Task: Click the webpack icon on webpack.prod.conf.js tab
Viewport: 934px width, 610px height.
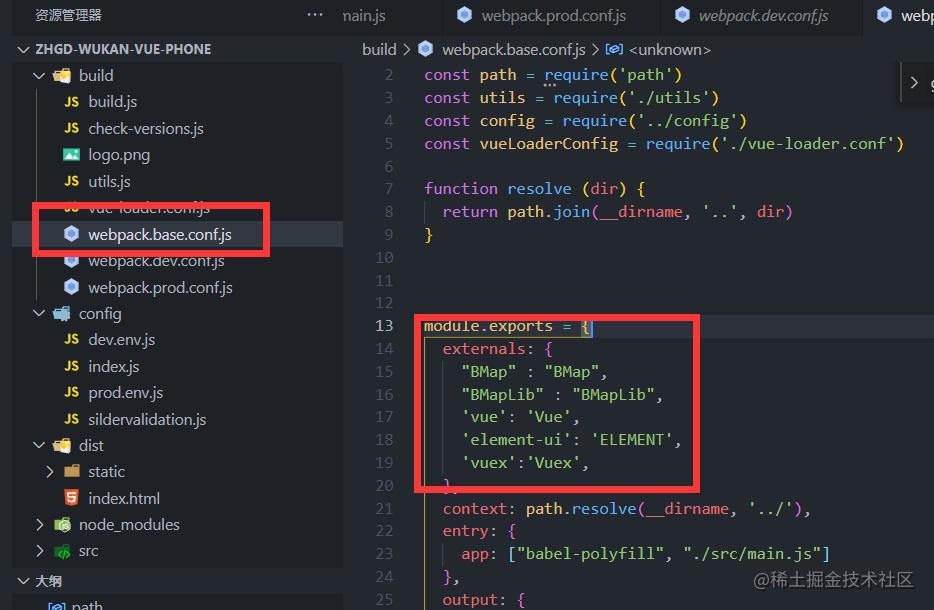Action: pyautogui.click(x=464, y=15)
